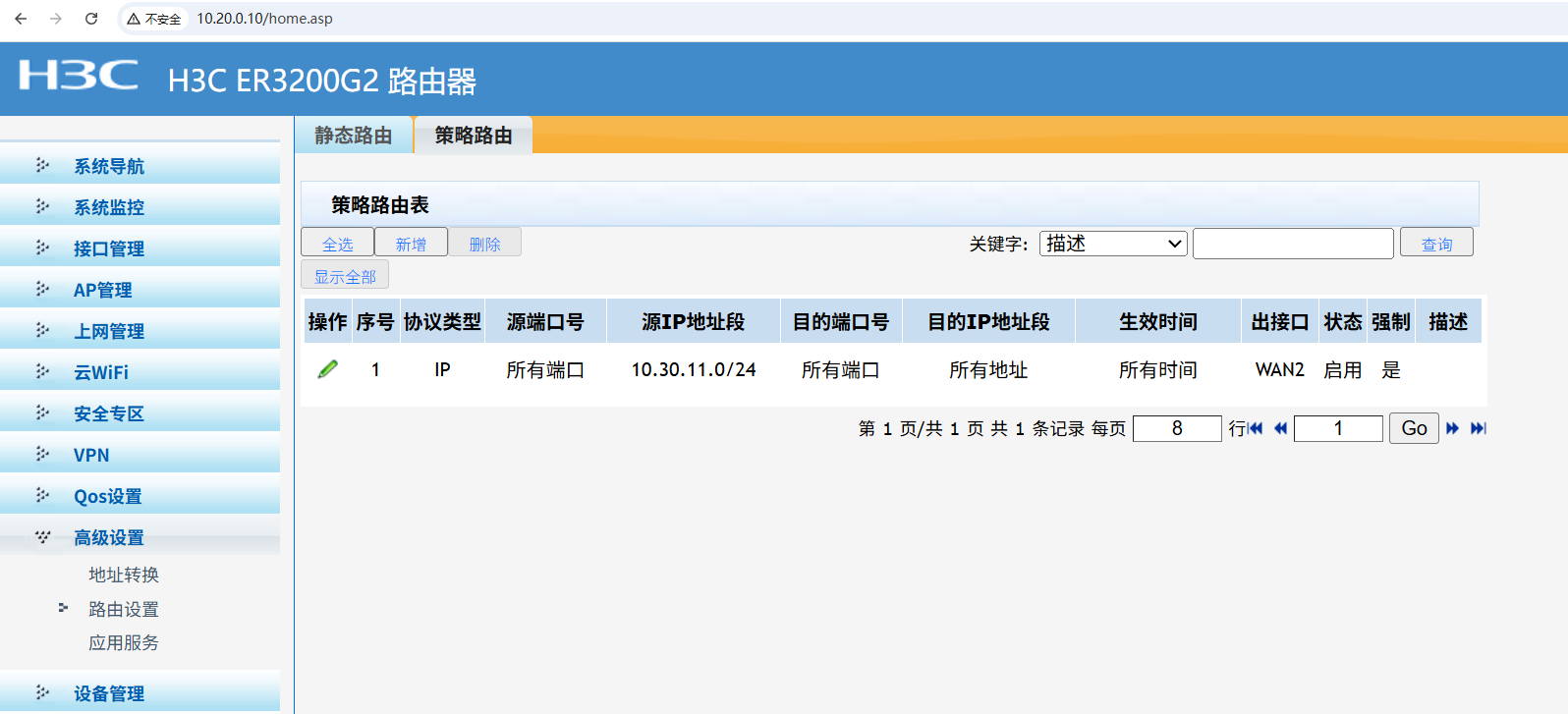The height and width of the screenshot is (714, 1568).
Task: Click the browser reload icon
Action: pos(91,19)
